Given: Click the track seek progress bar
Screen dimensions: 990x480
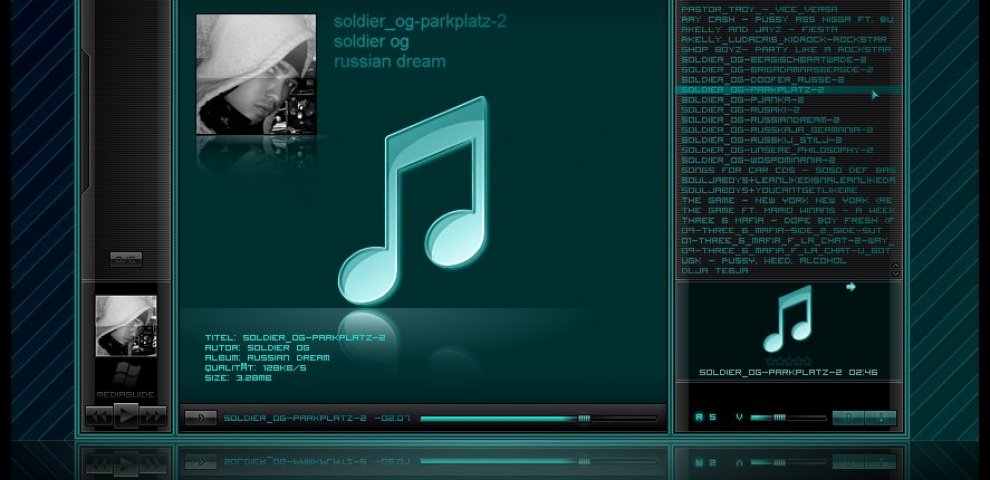Looking at the screenshot, I should click(500, 418).
